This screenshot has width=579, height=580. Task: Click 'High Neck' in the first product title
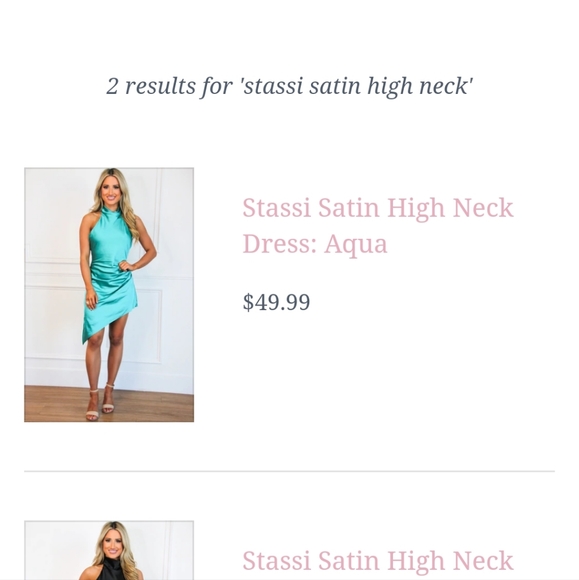(x=450, y=209)
